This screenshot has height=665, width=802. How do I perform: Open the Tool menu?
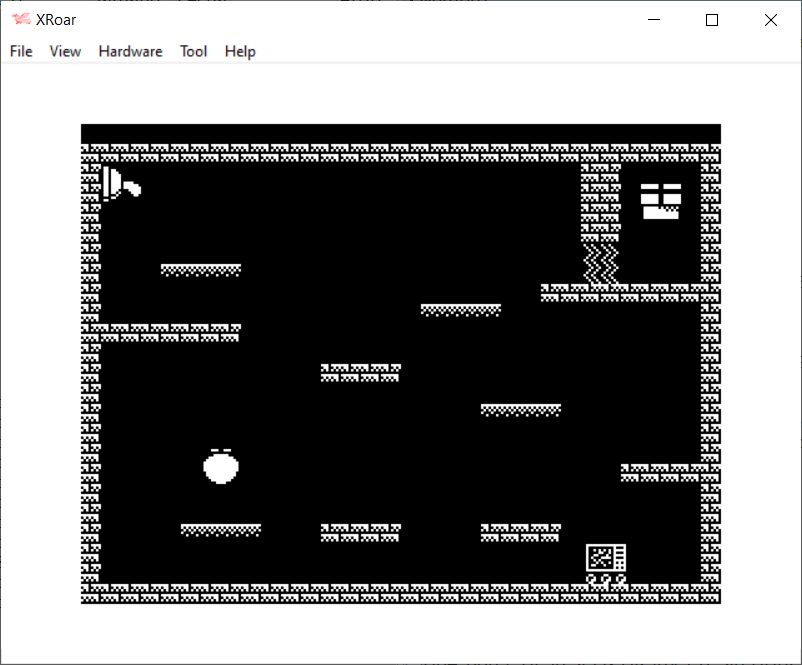pyautogui.click(x=193, y=51)
